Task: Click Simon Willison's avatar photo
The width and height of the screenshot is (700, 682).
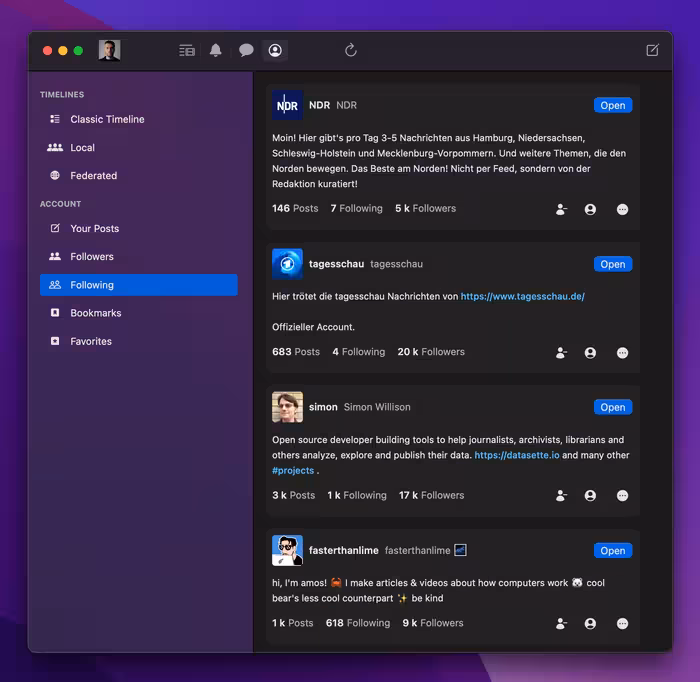Action: click(x=288, y=407)
